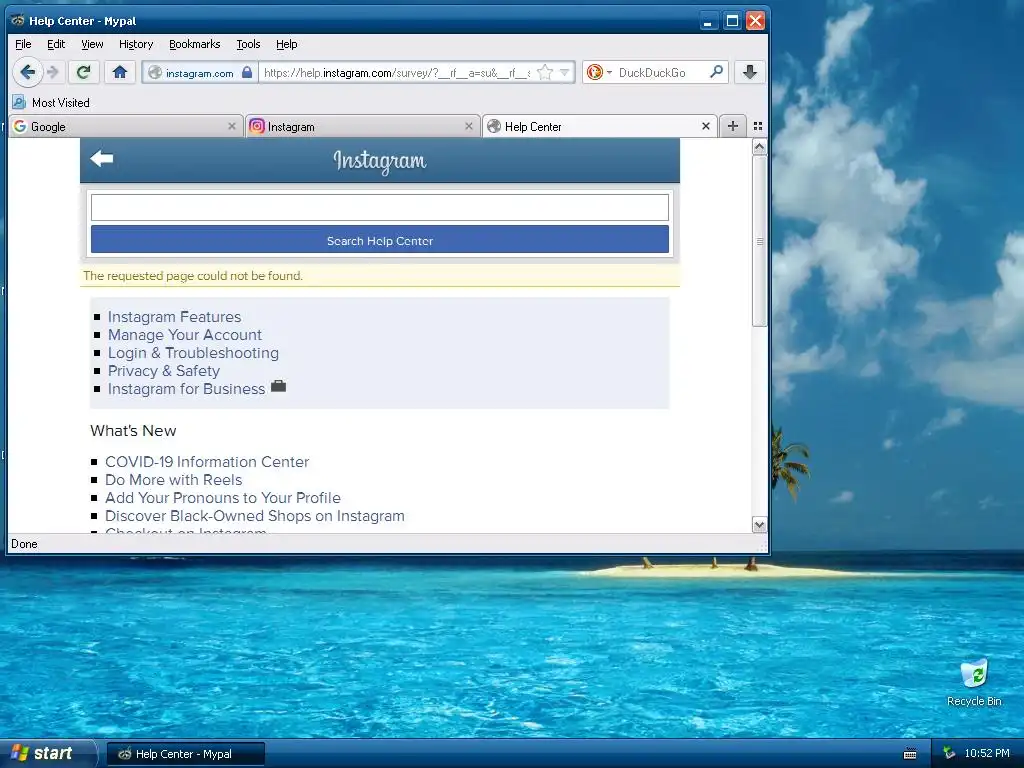Screen dimensions: 1024x768
Task: Click the Instagram logo in page header
Action: [380, 161]
